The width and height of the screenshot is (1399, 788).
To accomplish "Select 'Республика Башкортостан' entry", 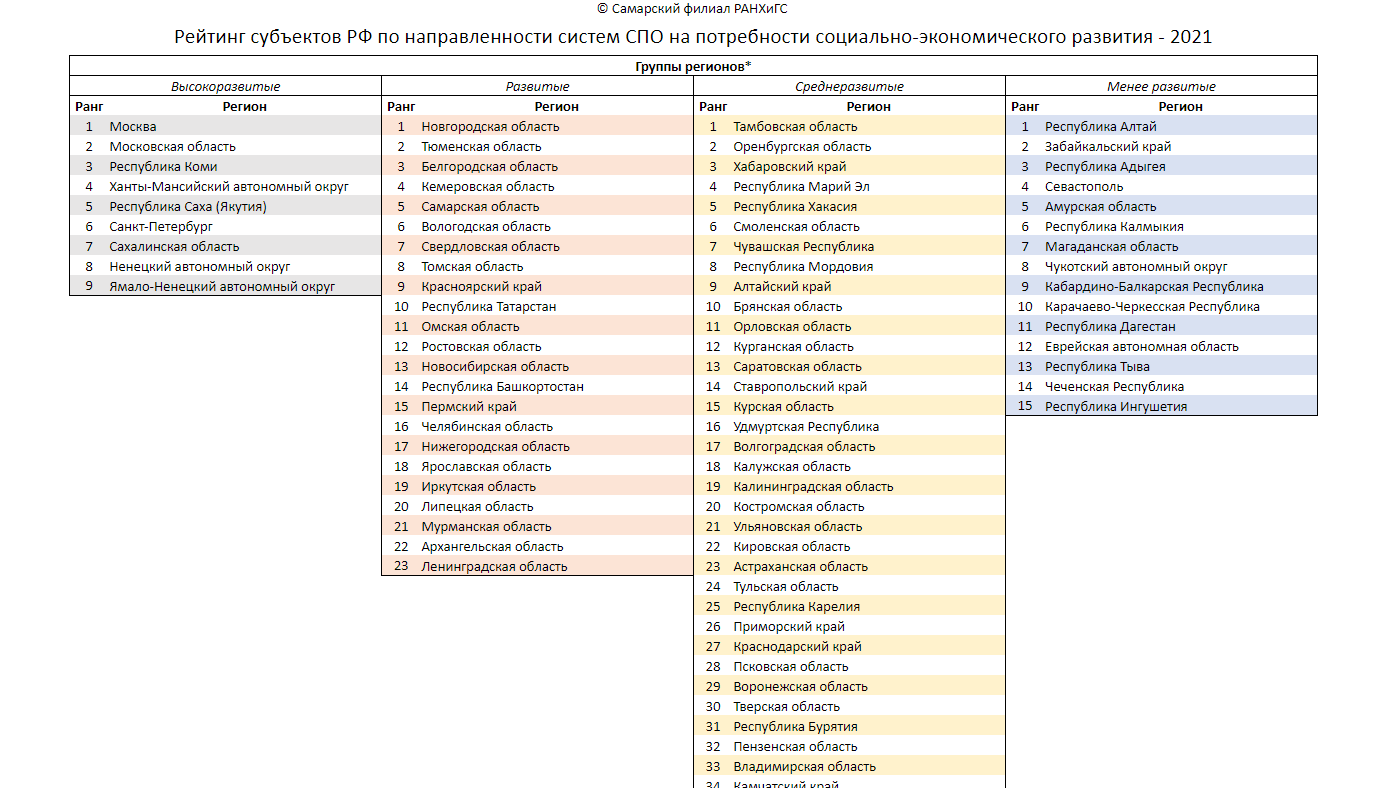I will coord(502,387).
